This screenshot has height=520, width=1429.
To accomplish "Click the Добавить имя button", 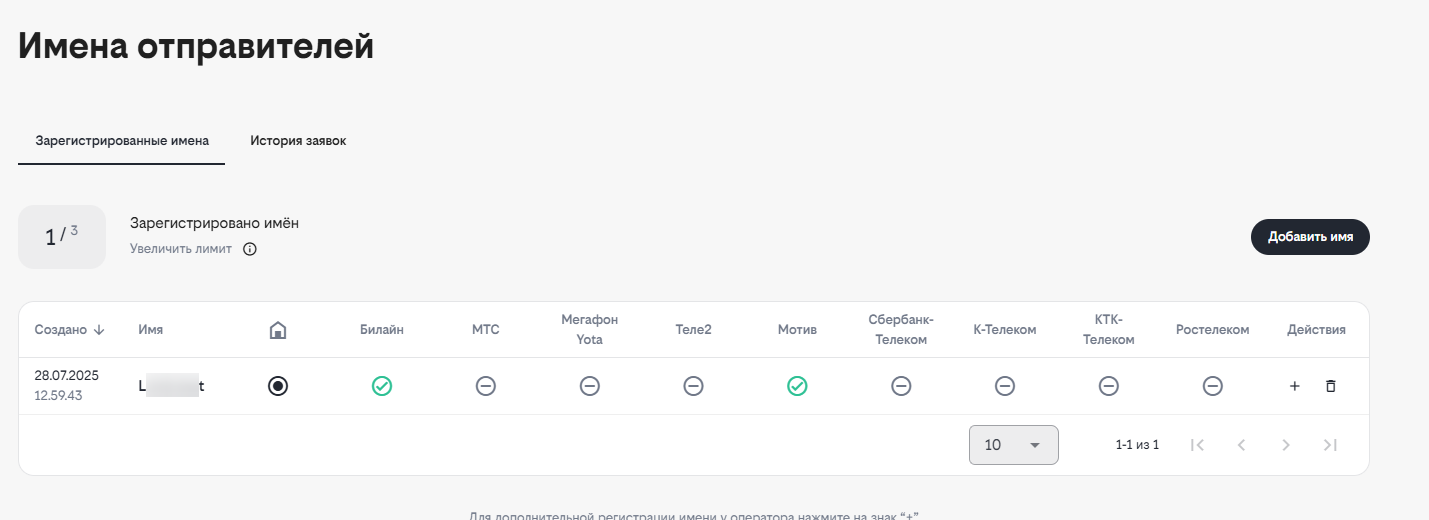I will (x=1310, y=237).
